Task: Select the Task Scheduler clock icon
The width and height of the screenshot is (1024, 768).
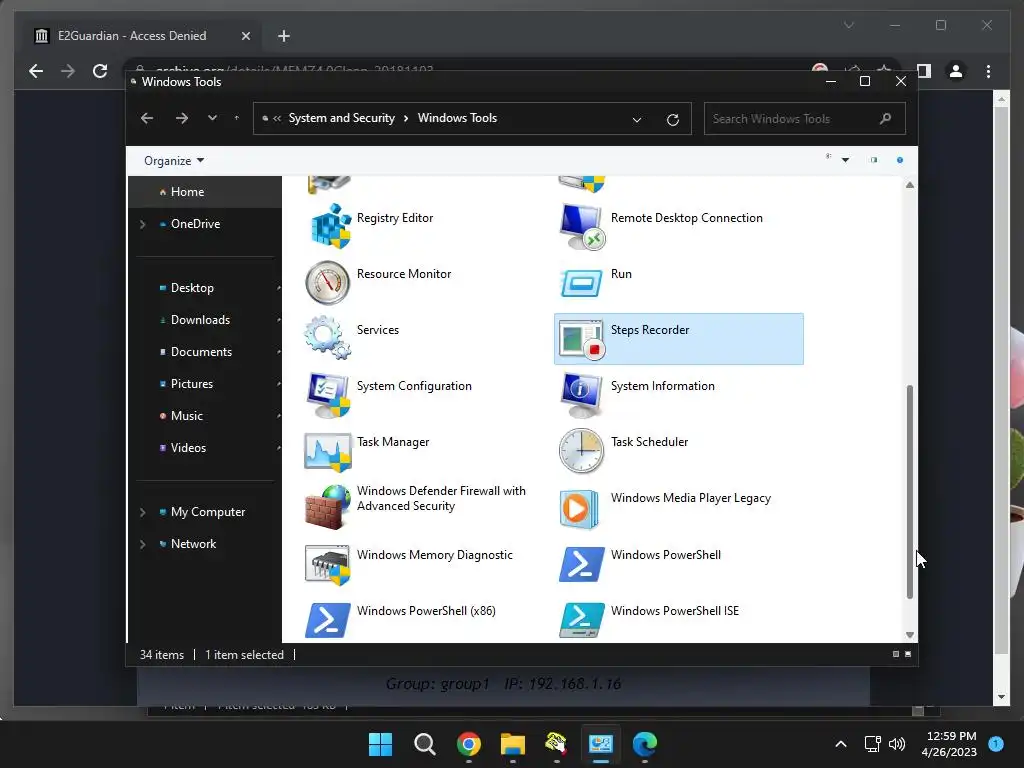Action: [x=581, y=451]
